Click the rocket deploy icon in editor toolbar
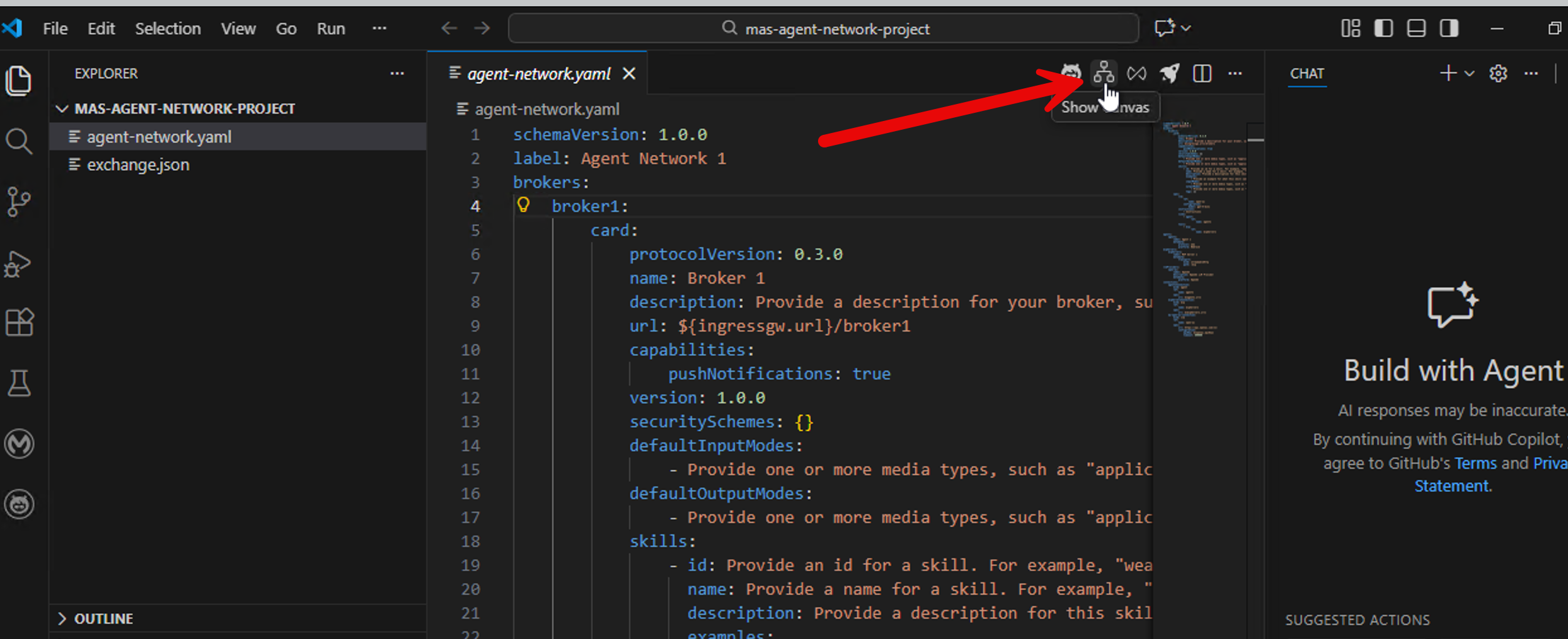The image size is (1568, 639). click(1170, 73)
